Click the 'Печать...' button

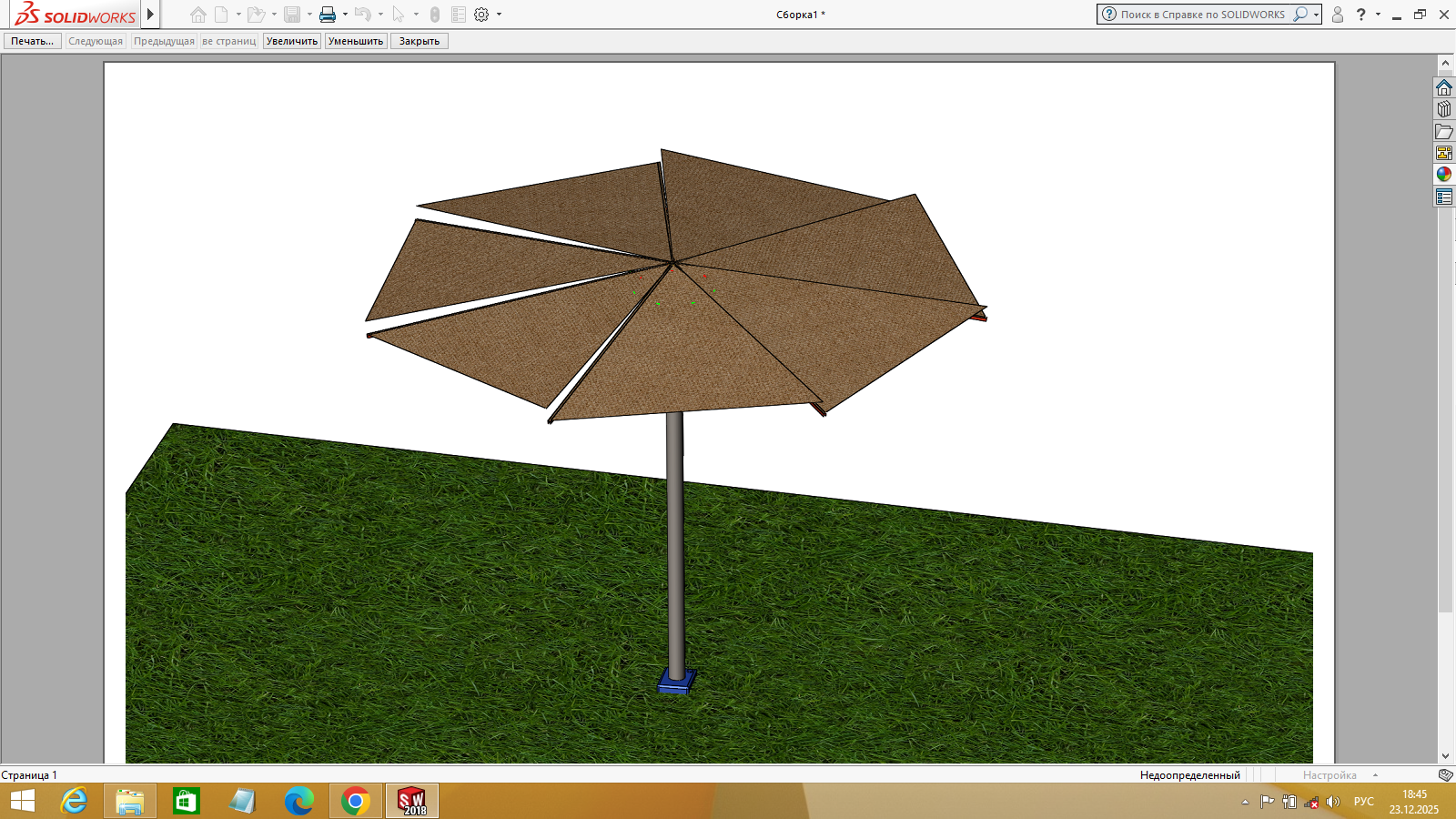point(33,41)
